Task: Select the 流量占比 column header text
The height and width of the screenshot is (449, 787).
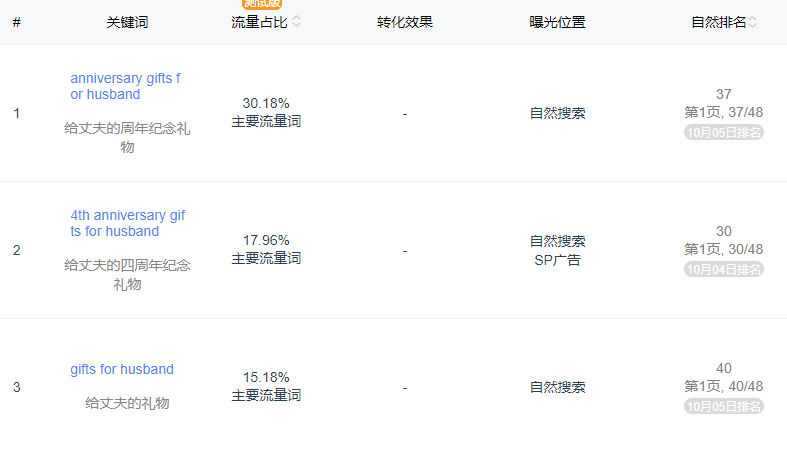Action: click(259, 22)
